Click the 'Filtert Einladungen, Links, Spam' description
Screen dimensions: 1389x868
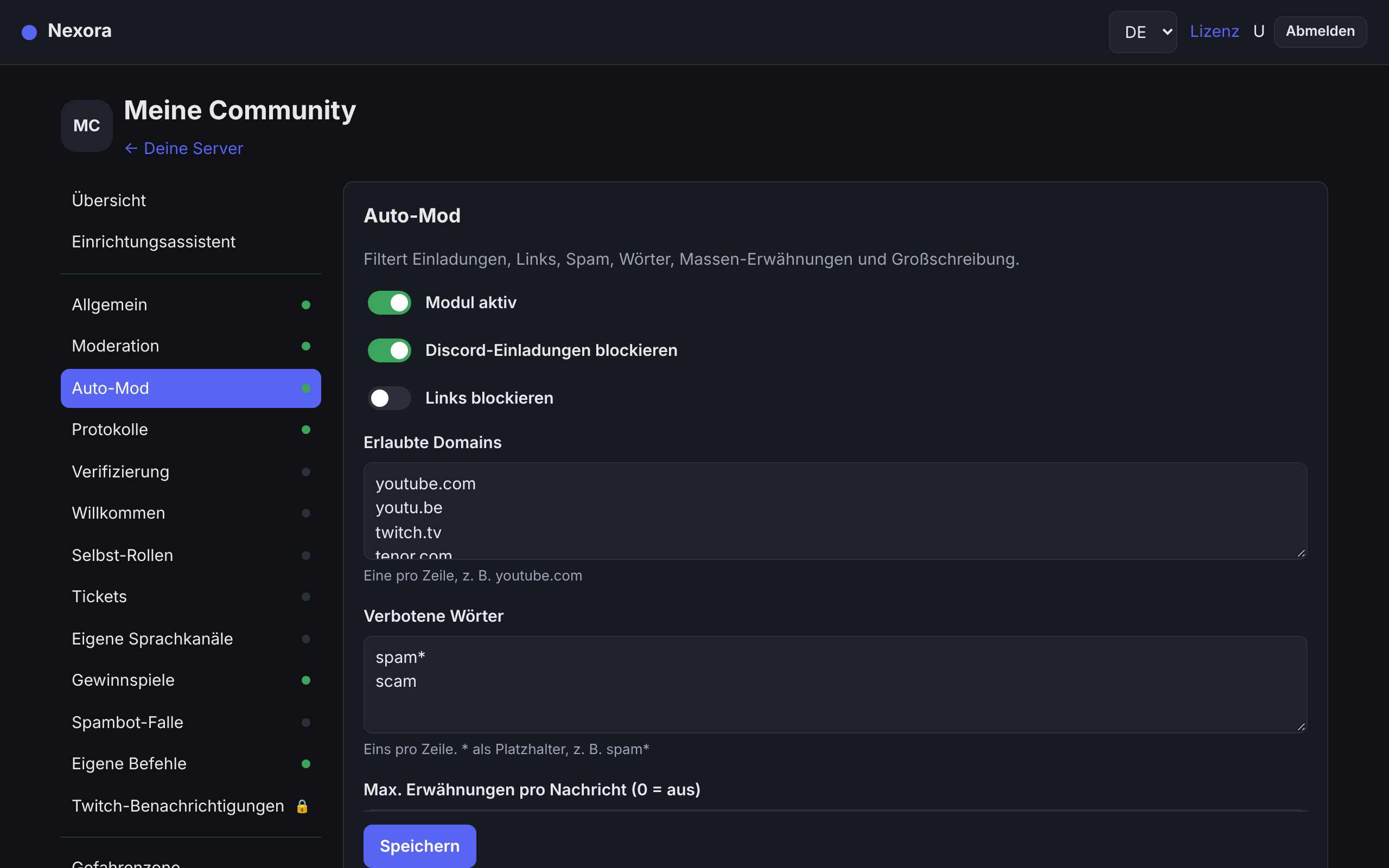[x=691, y=259]
